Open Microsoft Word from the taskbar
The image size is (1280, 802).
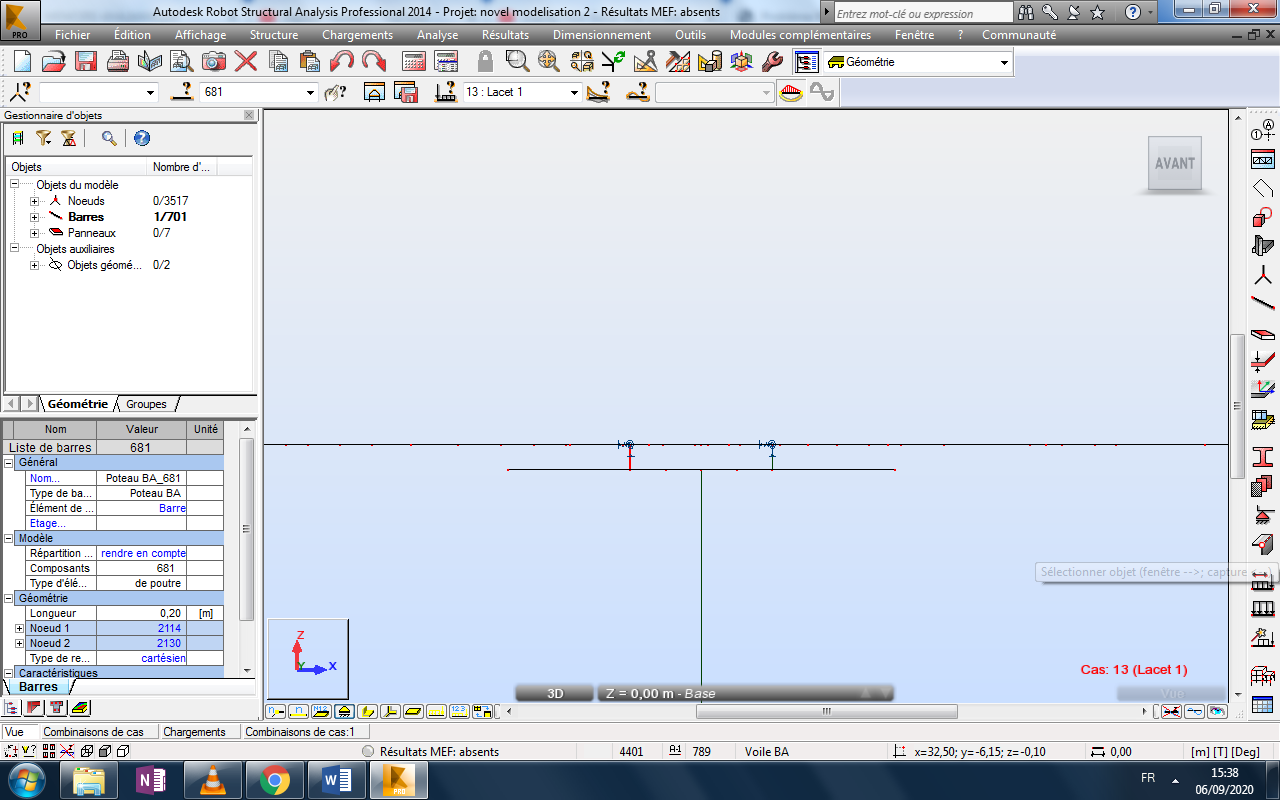(x=336, y=780)
